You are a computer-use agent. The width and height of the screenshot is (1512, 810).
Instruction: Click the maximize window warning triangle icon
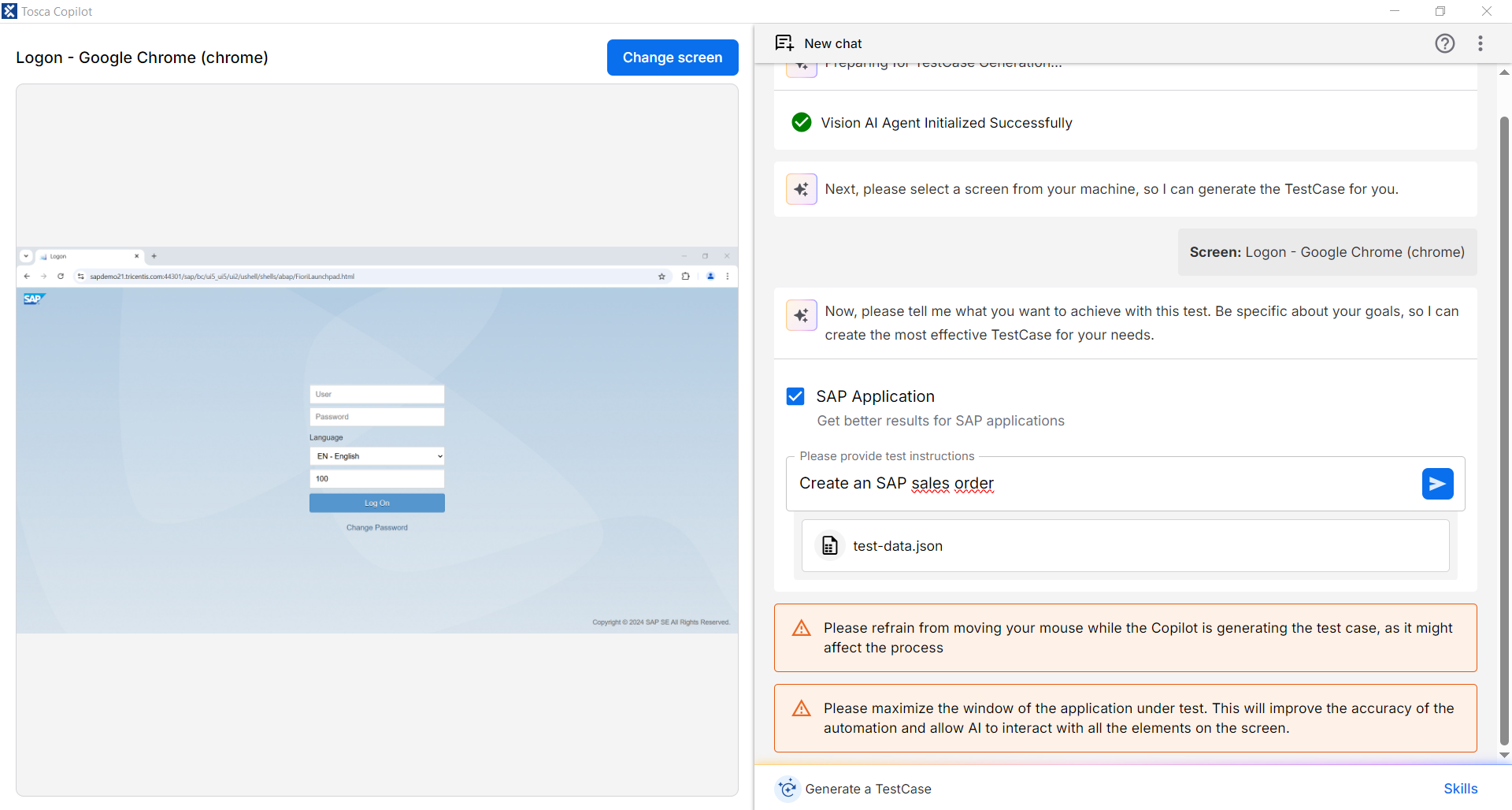[x=801, y=708]
